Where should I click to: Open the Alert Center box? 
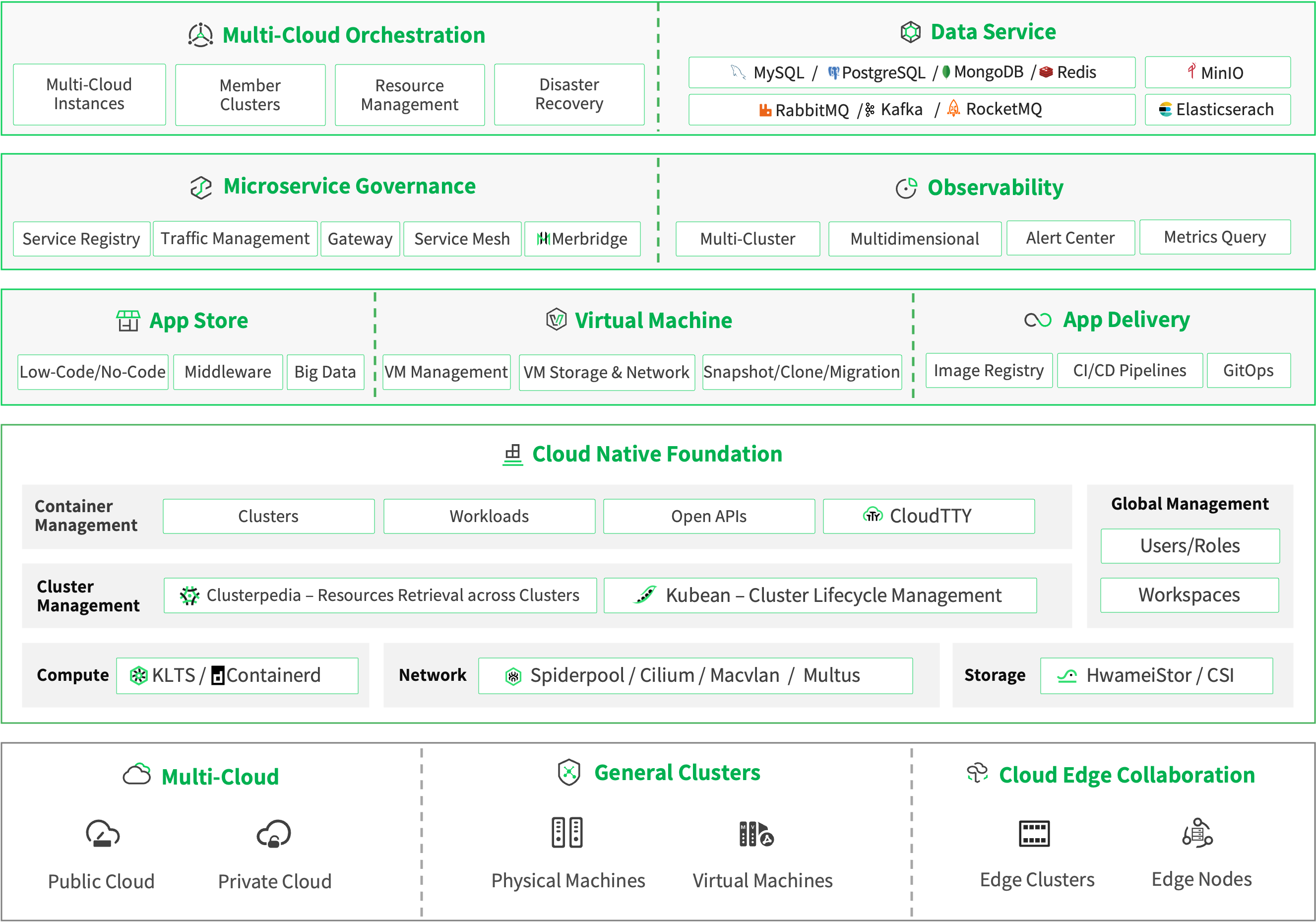(1070, 238)
